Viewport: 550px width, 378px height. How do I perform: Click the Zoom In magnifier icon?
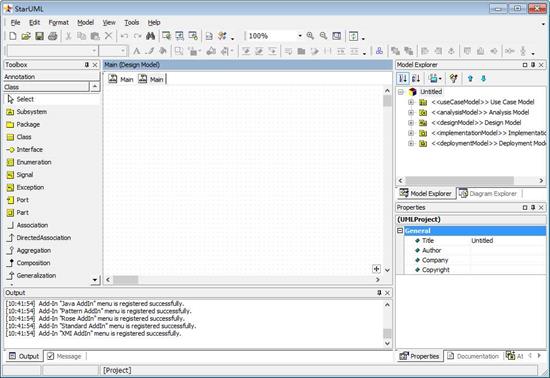tap(310, 36)
